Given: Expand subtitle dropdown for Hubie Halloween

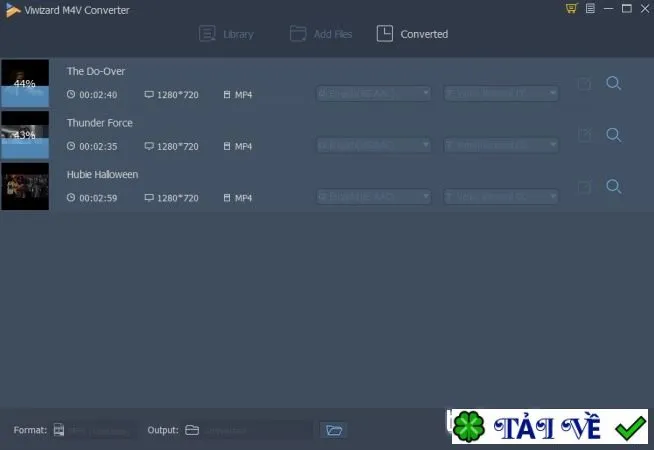Looking at the screenshot, I should tap(501, 196).
